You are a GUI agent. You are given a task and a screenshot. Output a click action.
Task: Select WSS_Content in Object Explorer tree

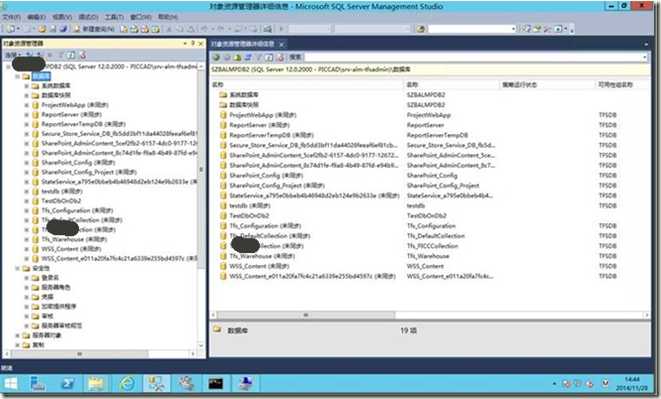click(x=71, y=249)
